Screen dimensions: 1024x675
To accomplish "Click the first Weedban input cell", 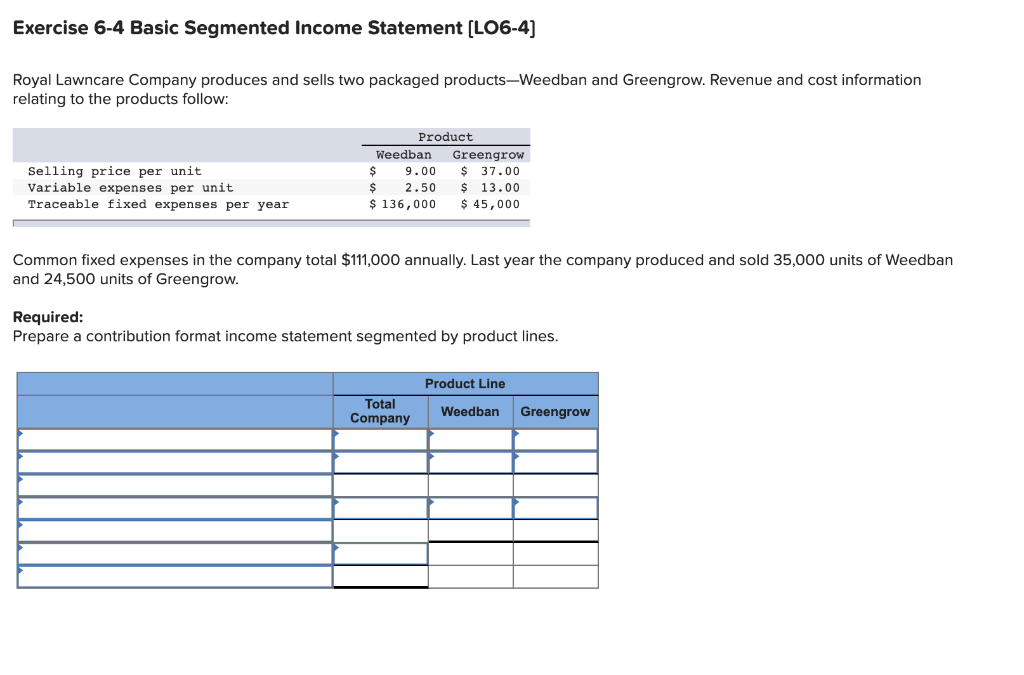I will 470,438.
